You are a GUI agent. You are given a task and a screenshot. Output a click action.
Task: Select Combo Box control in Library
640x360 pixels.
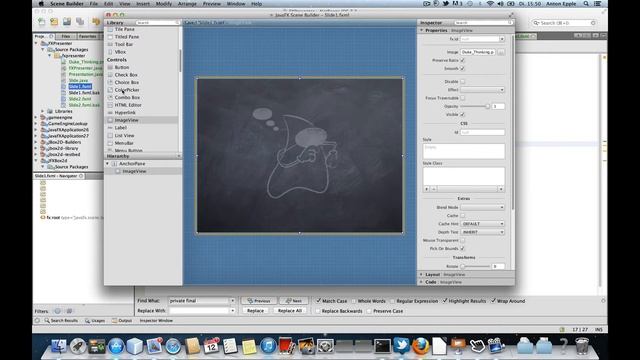point(127,98)
